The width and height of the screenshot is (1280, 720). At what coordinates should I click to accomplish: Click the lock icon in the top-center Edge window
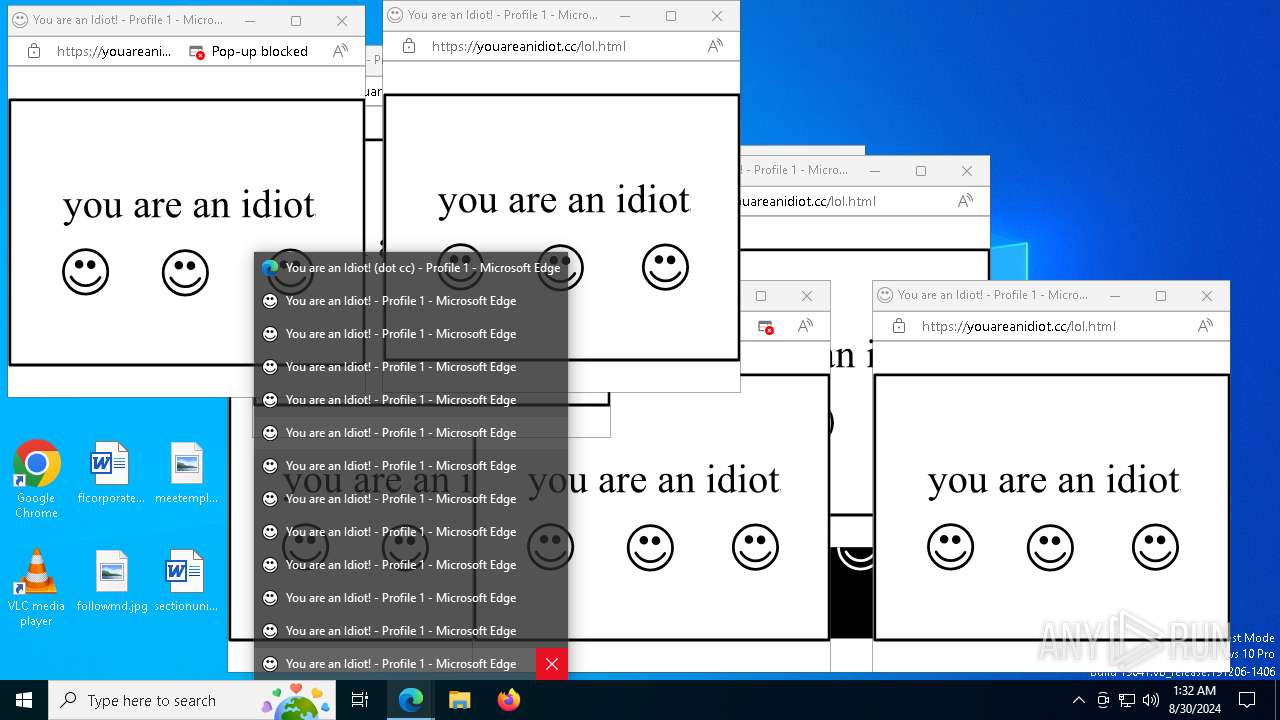(x=409, y=46)
